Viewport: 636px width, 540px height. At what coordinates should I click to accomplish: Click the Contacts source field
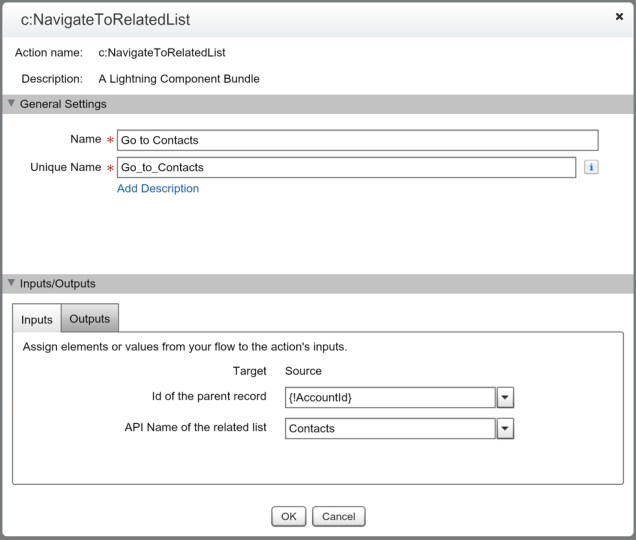[x=389, y=429]
